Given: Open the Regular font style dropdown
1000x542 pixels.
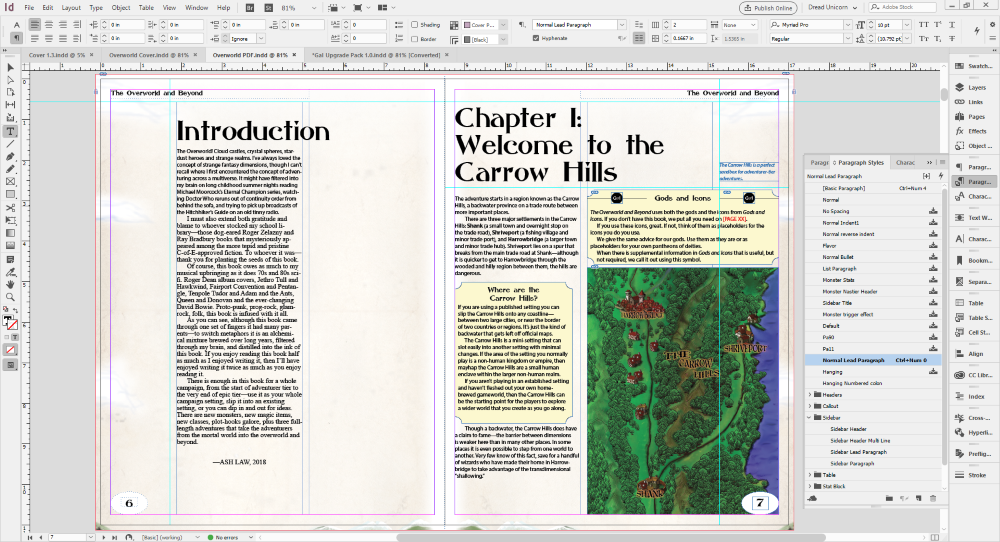Looking at the screenshot, I should (848, 39).
